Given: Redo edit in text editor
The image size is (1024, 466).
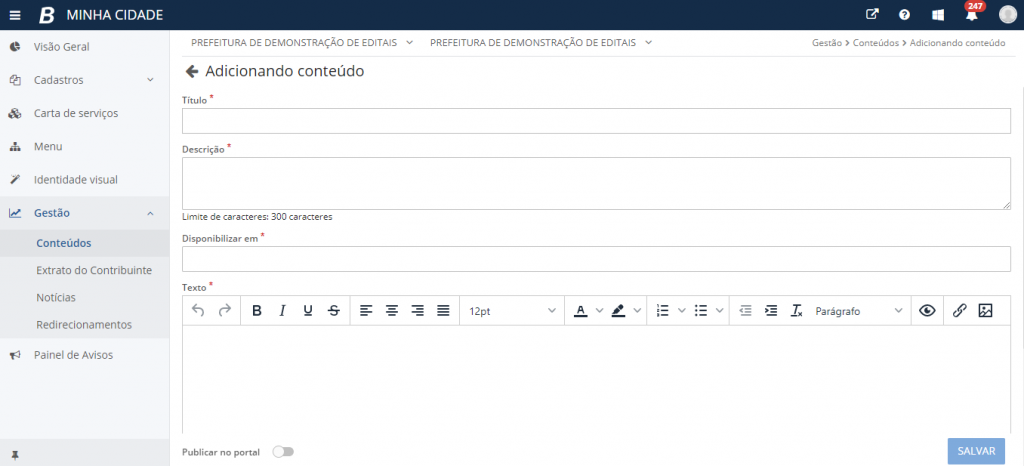Looking at the screenshot, I should pos(225,311).
